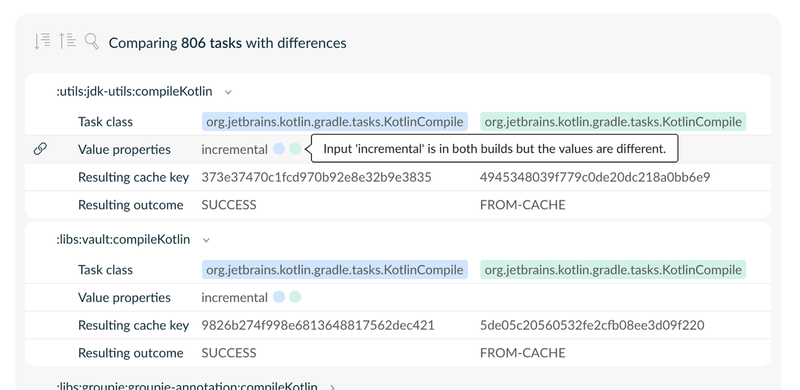Click FROM-CACHE outcome in libs:vault task

[522, 353]
